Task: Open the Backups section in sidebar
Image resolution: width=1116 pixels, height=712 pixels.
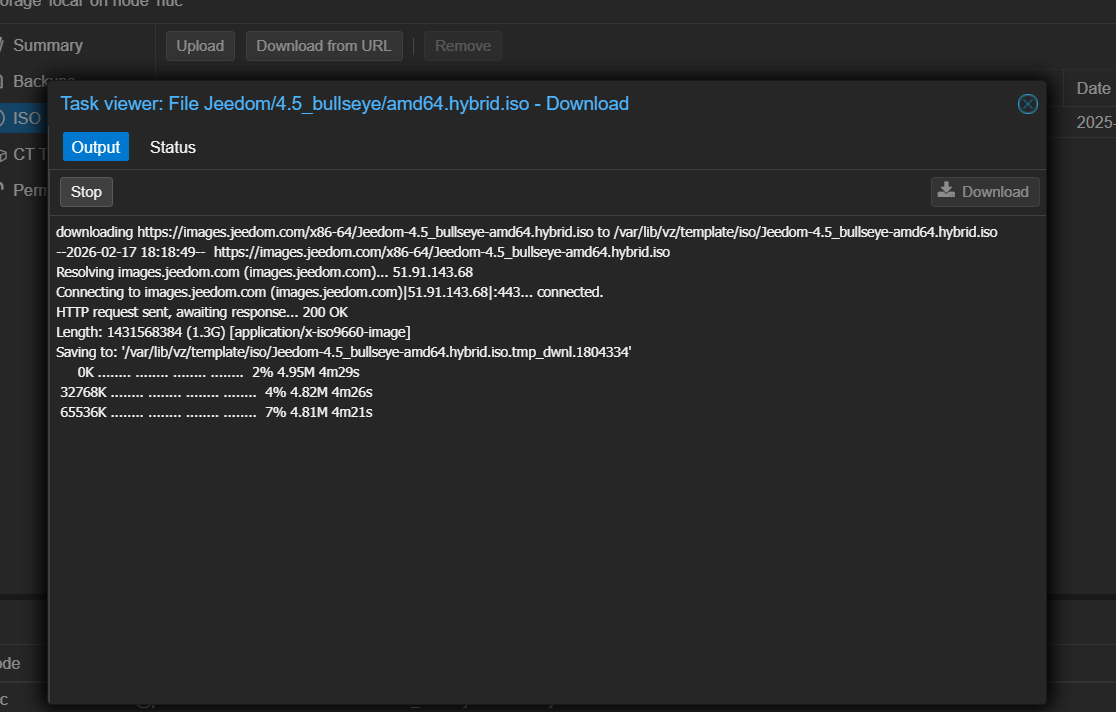Action: pos(30,81)
